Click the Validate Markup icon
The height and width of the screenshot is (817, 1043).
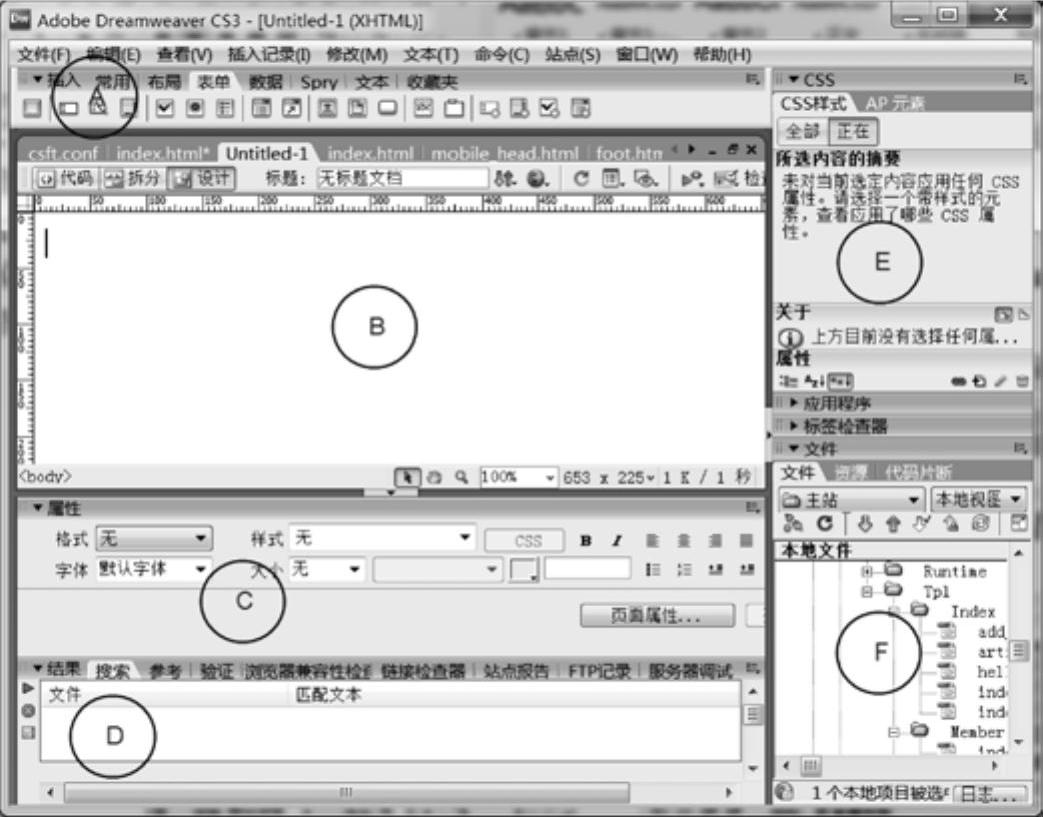click(692, 178)
